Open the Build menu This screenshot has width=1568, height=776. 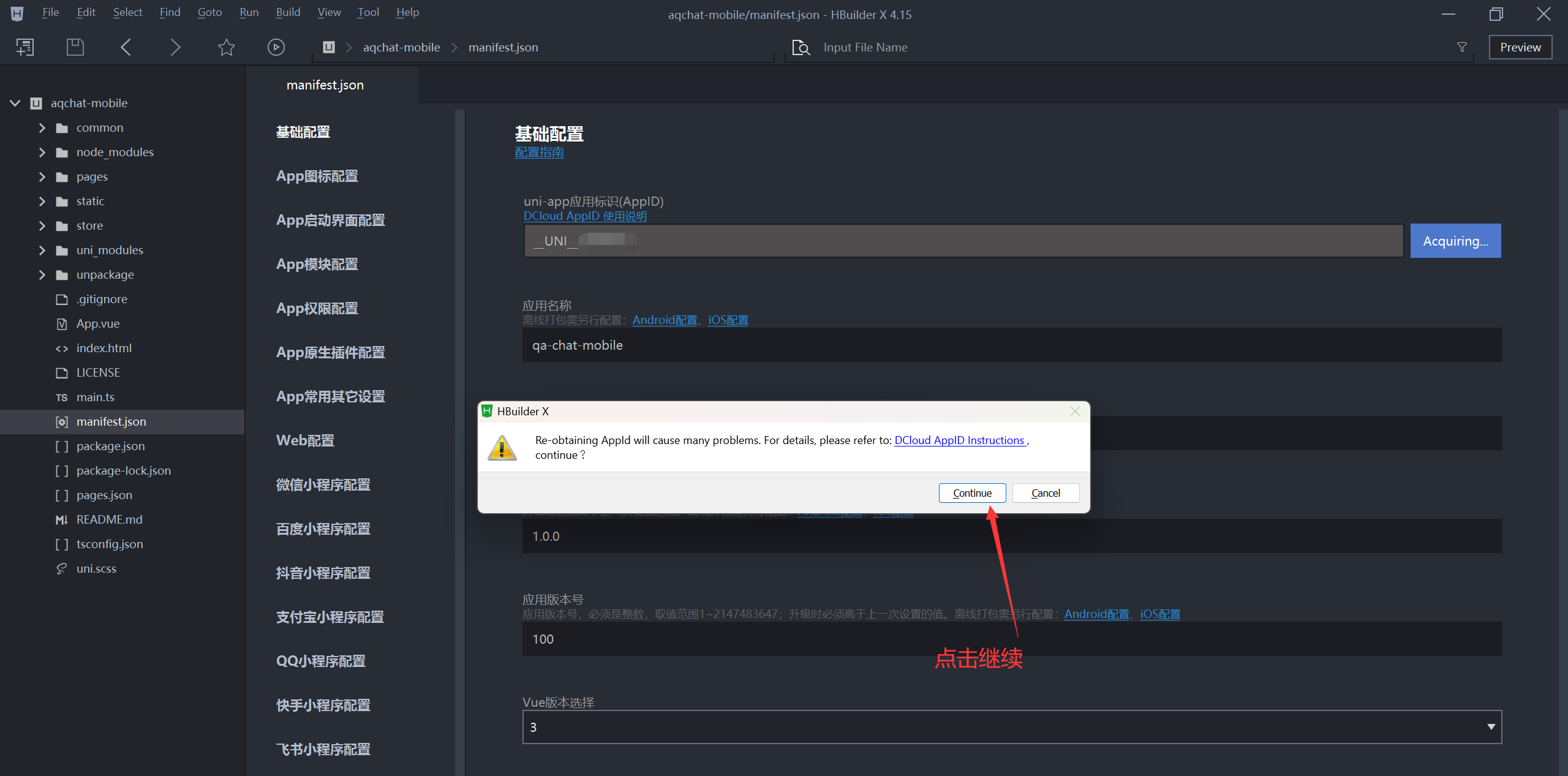click(288, 12)
